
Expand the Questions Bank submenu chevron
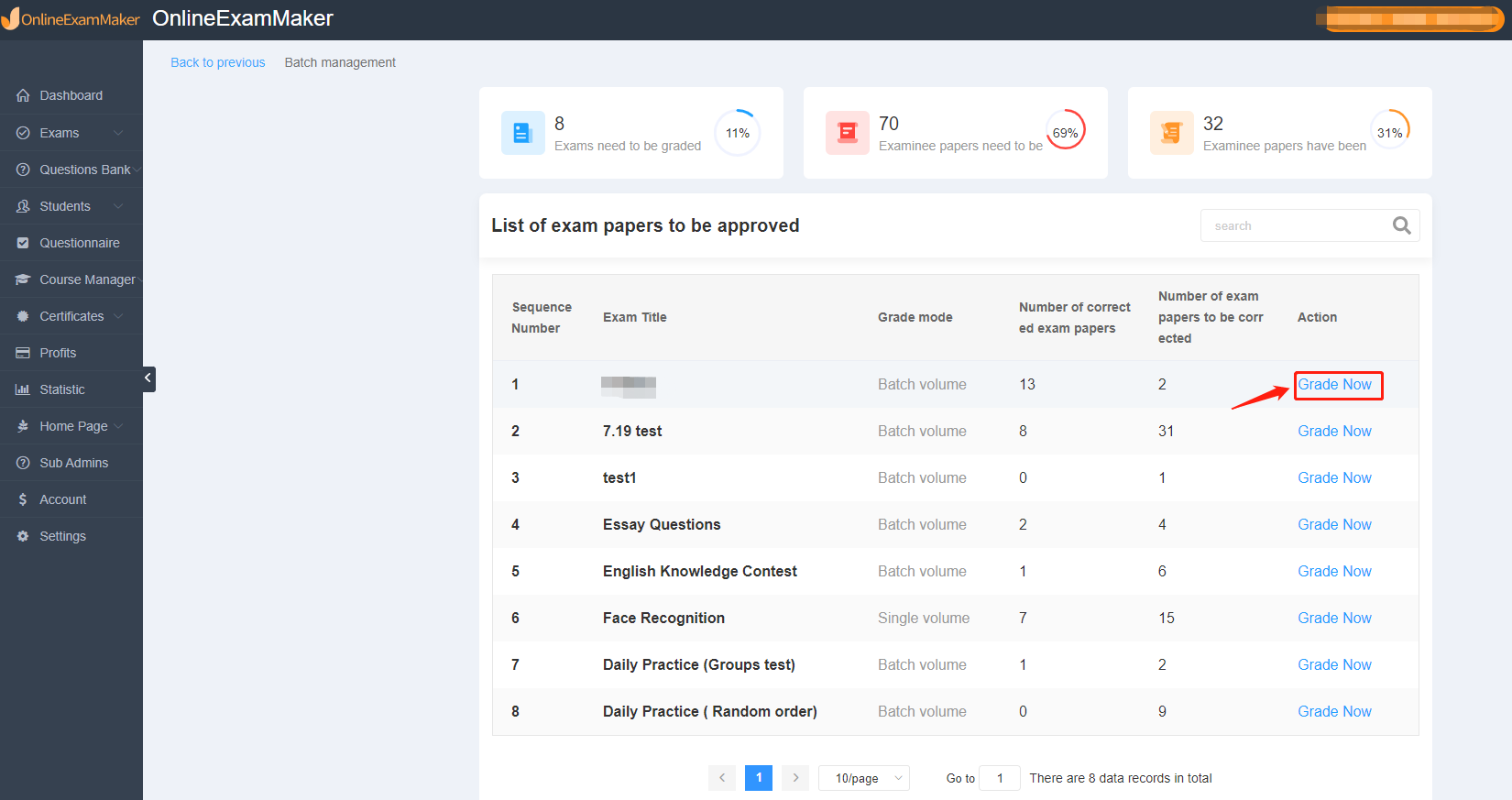pos(137,170)
